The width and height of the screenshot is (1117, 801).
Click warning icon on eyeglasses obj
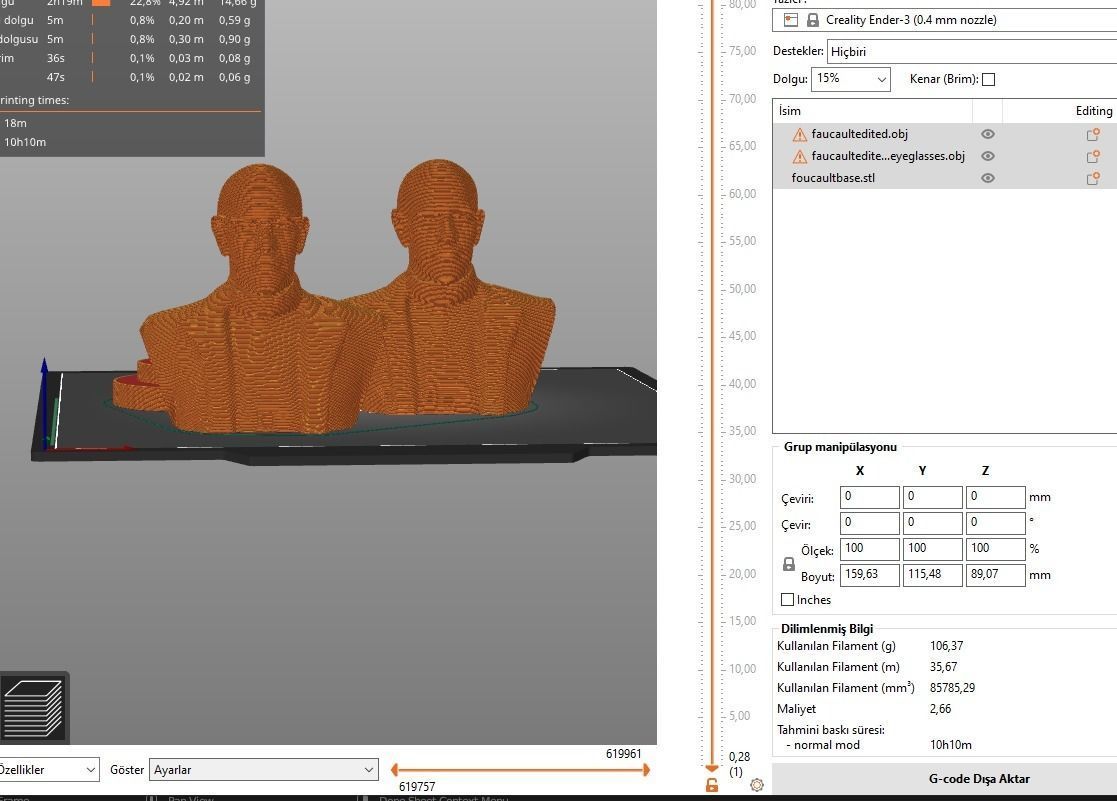tap(800, 156)
